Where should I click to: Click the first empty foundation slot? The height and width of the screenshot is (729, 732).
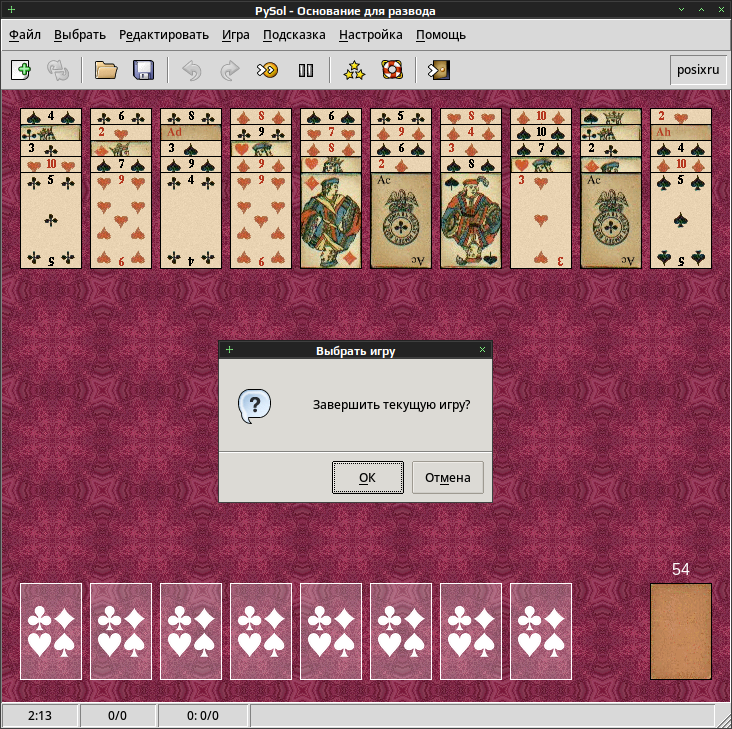pyautogui.click(x=51, y=631)
